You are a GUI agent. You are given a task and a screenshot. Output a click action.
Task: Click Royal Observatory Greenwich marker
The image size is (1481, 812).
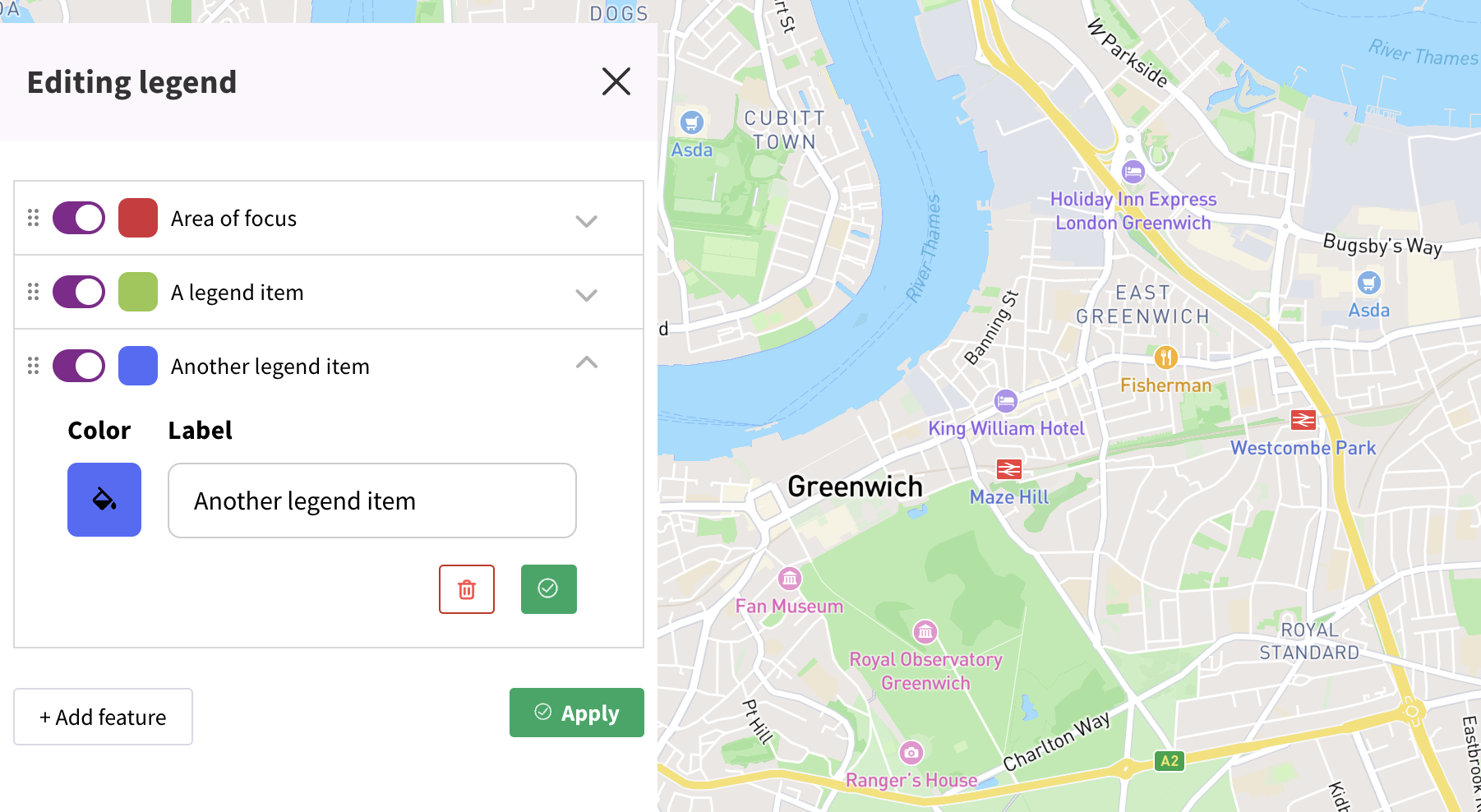click(925, 631)
